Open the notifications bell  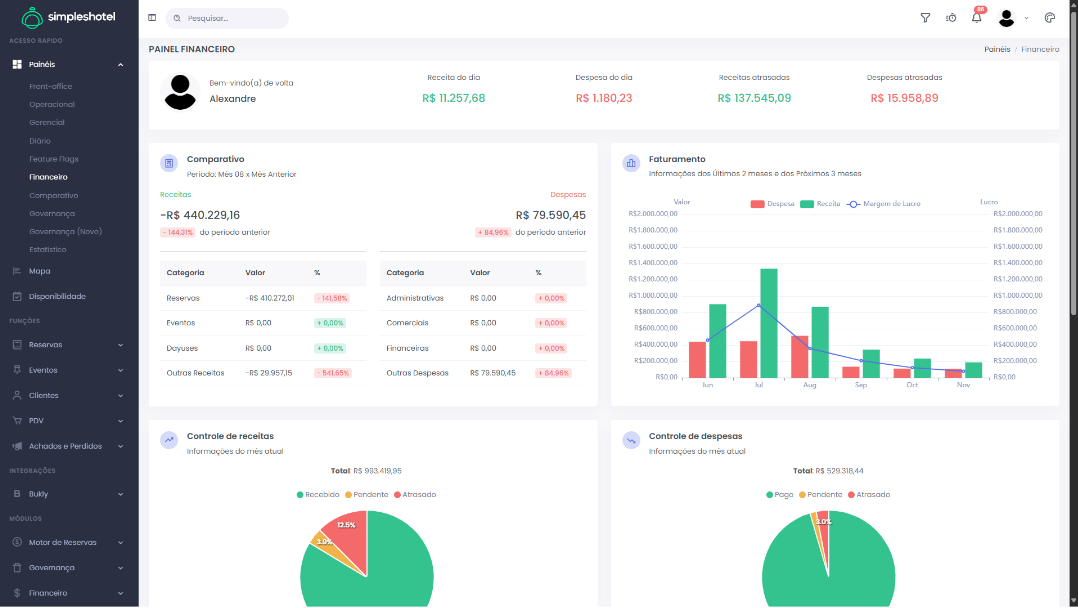tap(976, 18)
